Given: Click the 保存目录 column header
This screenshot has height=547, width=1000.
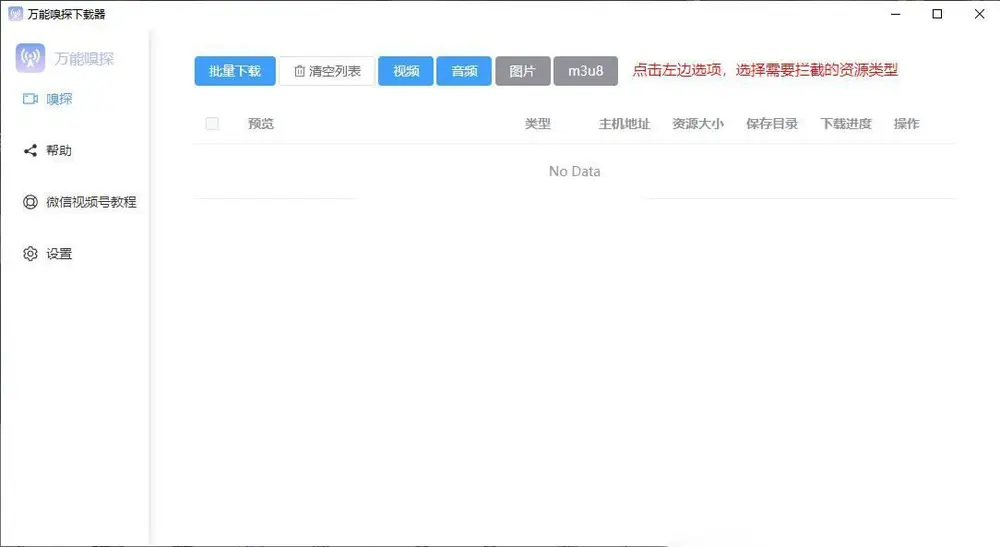Looking at the screenshot, I should [772, 124].
